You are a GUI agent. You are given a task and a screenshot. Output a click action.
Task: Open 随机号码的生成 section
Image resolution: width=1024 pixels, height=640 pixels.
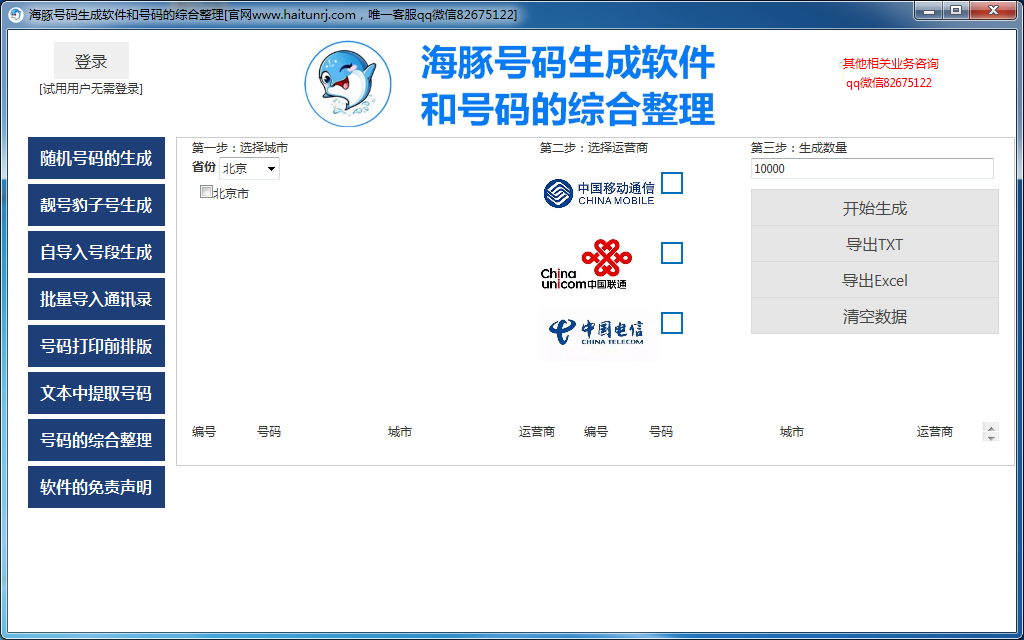(96, 158)
